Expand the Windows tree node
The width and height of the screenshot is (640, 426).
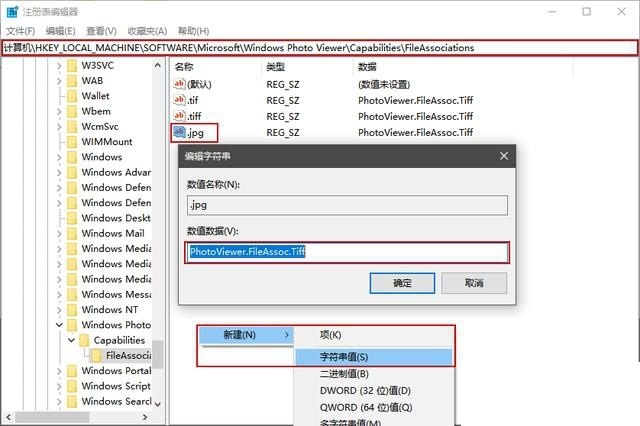coord(59,157)
